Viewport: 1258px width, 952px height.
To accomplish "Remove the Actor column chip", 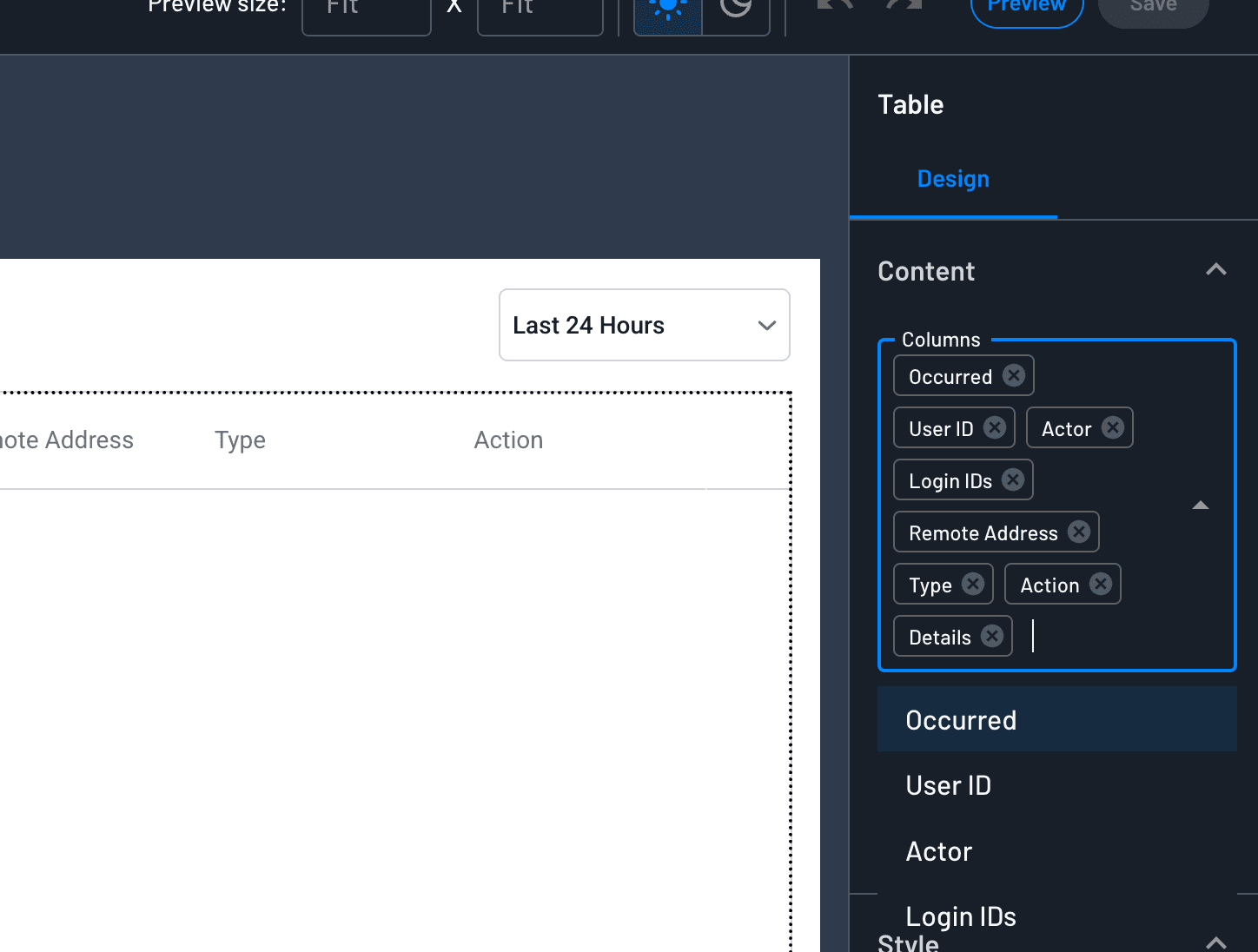I will click(x=1112, y=427).
